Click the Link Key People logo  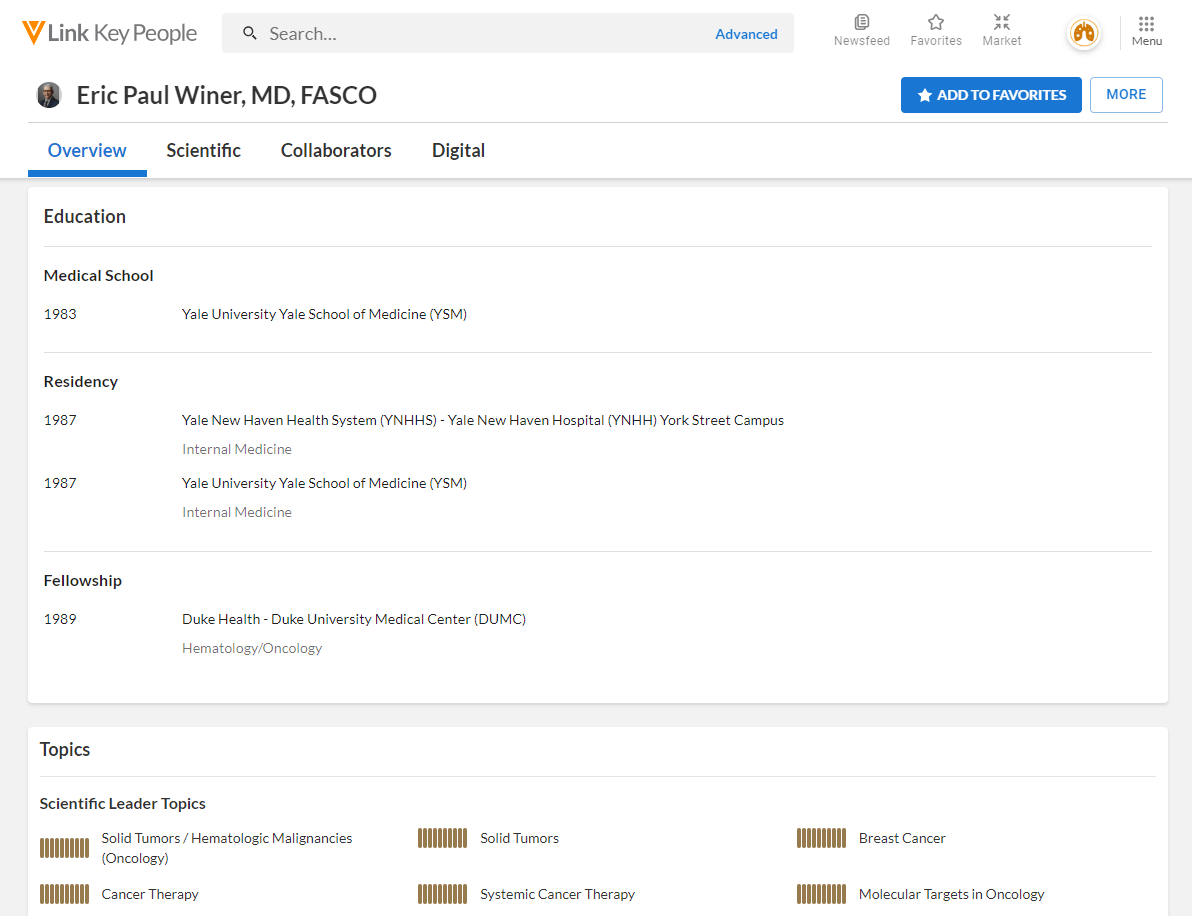[x=110, y=33]
